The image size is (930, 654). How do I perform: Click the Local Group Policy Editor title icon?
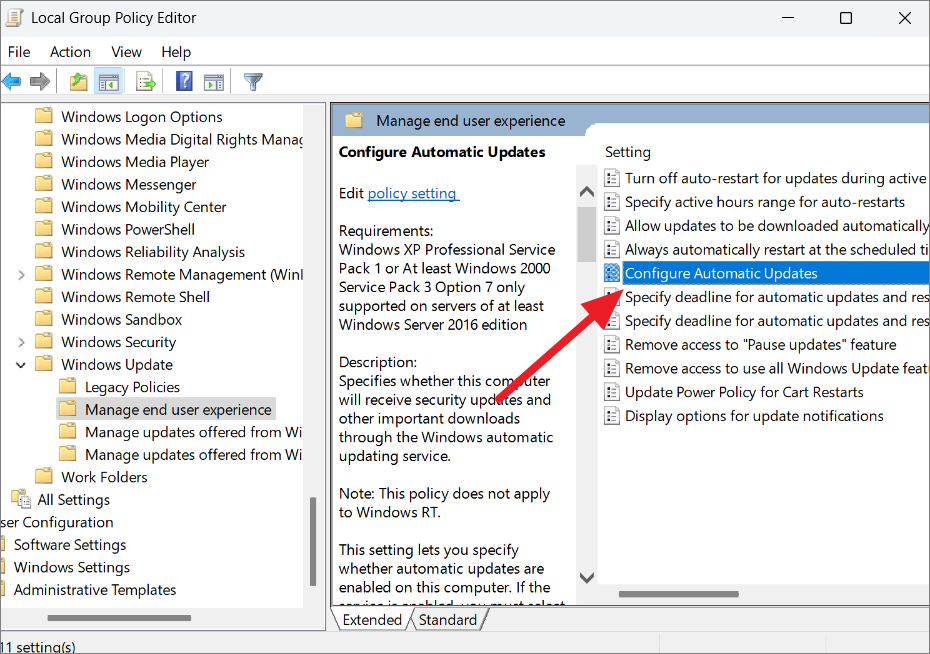pos(13,18)
